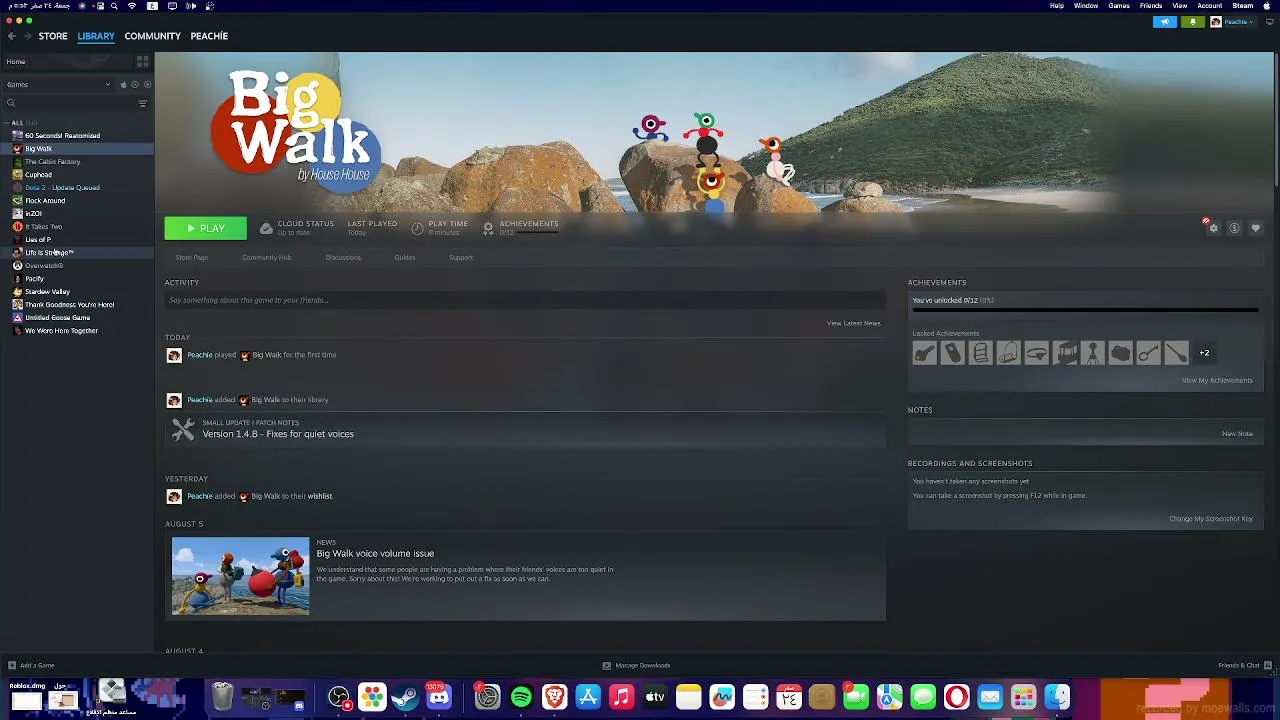Open the PEACHIE profile tab
The width and height of the screenshot is (1280, 720).
click(209, 36)
